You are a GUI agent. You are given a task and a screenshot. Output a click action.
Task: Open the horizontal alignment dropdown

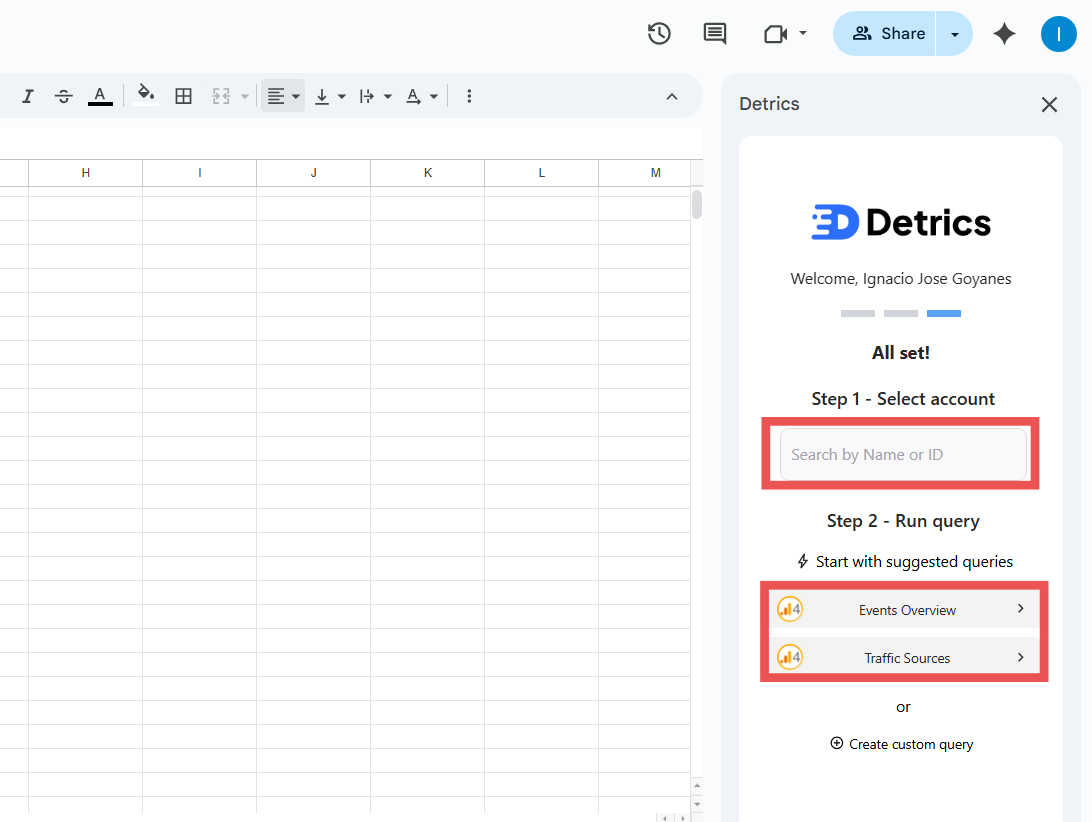(x=295, y=96)
